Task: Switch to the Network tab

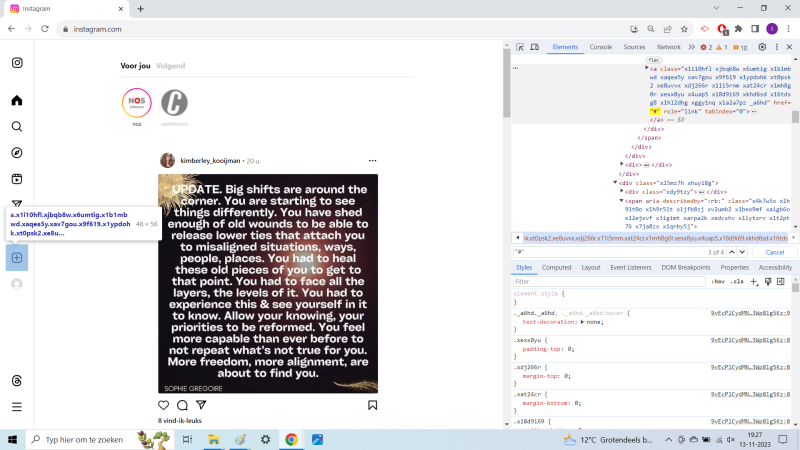Action: (x=668, y=47)
